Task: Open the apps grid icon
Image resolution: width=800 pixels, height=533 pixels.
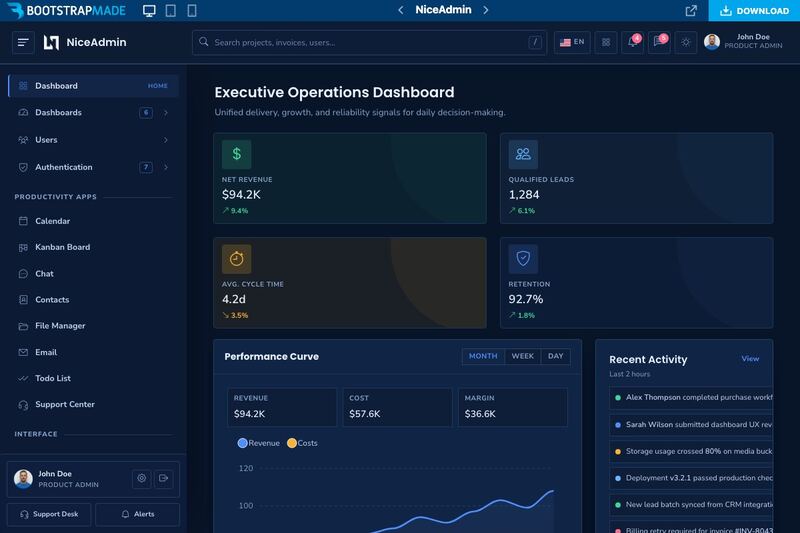Action: pyautogui.click(x=606, y=42)
